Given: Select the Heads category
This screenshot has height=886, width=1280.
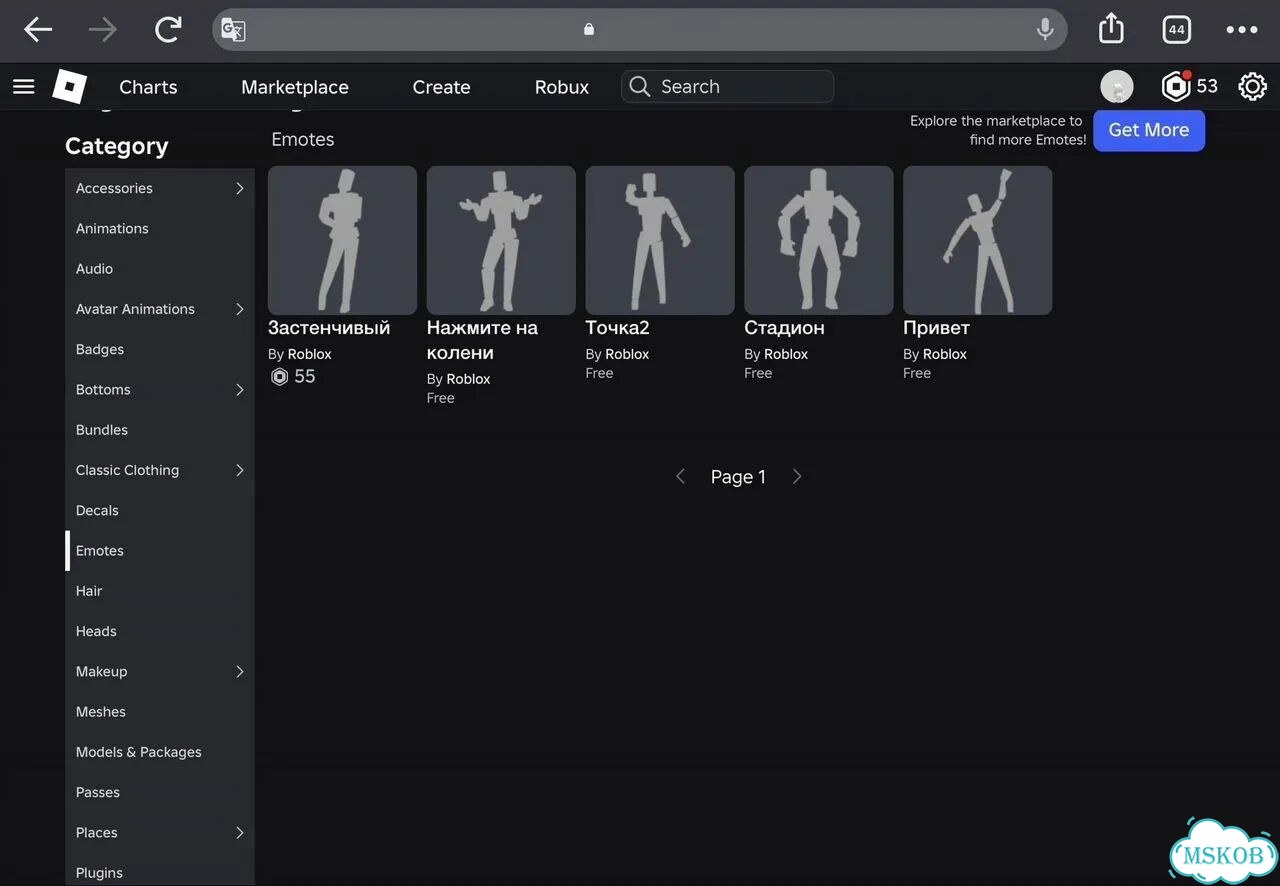Looking at the screenshot, I should (160, 632).
